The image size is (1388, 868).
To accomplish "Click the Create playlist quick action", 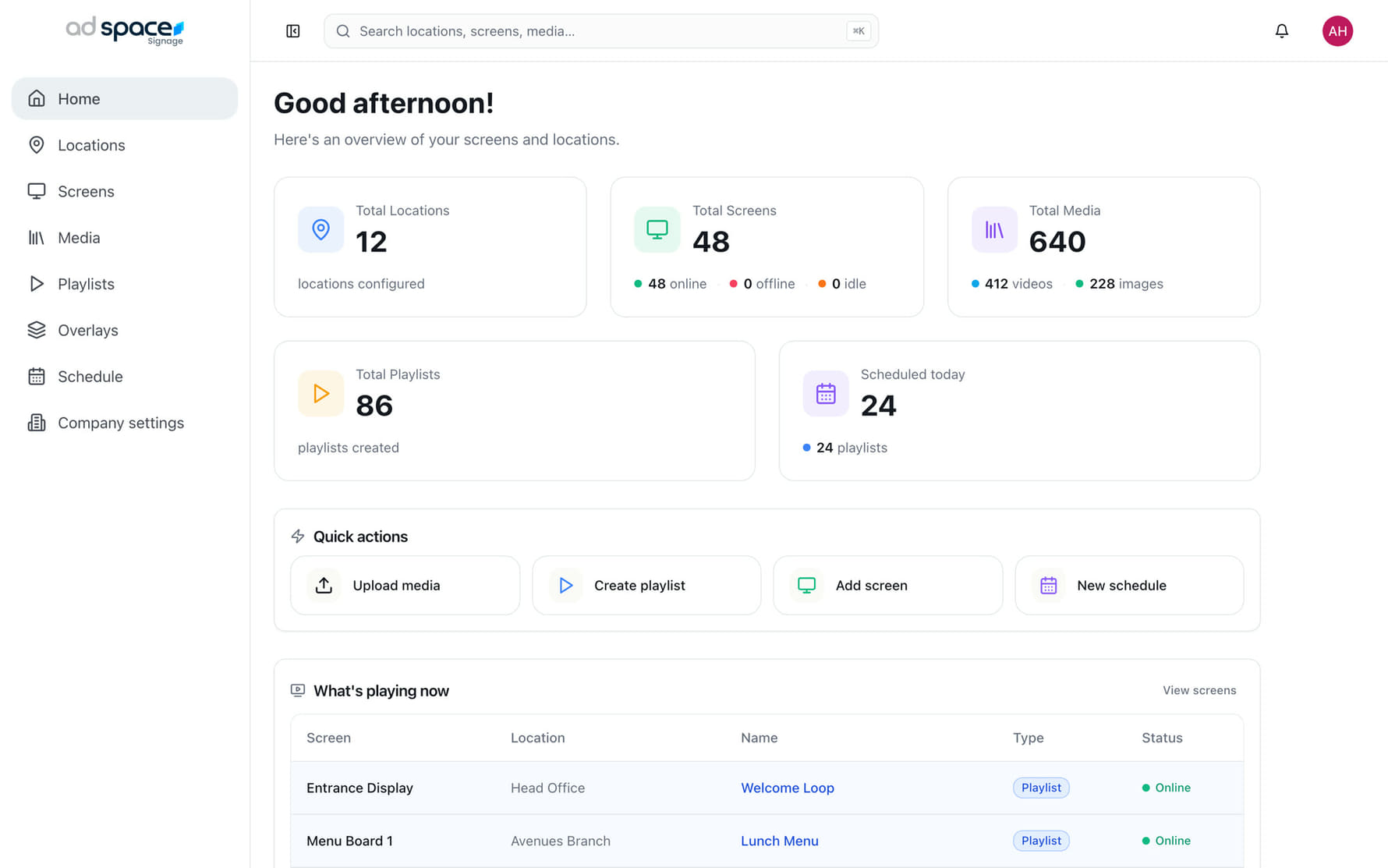I will [x=646, y=585].
